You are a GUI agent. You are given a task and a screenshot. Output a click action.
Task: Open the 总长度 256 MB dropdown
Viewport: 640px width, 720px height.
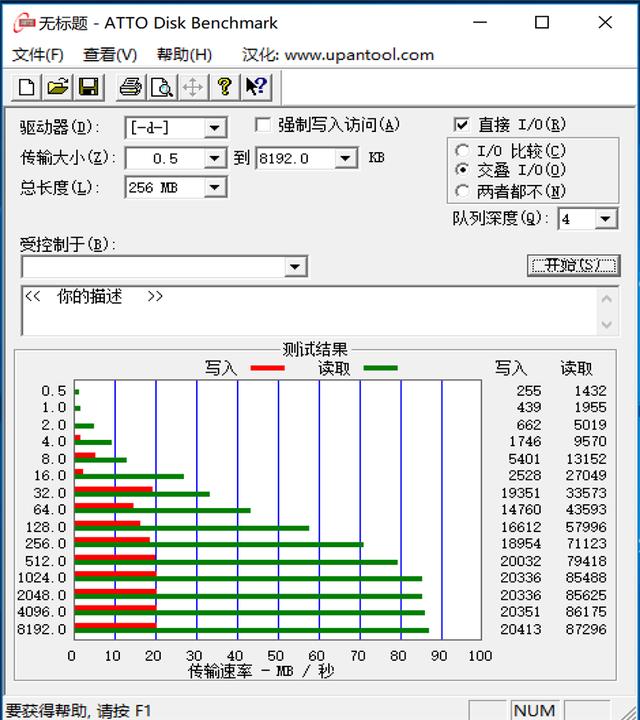(x=214, y=187)
